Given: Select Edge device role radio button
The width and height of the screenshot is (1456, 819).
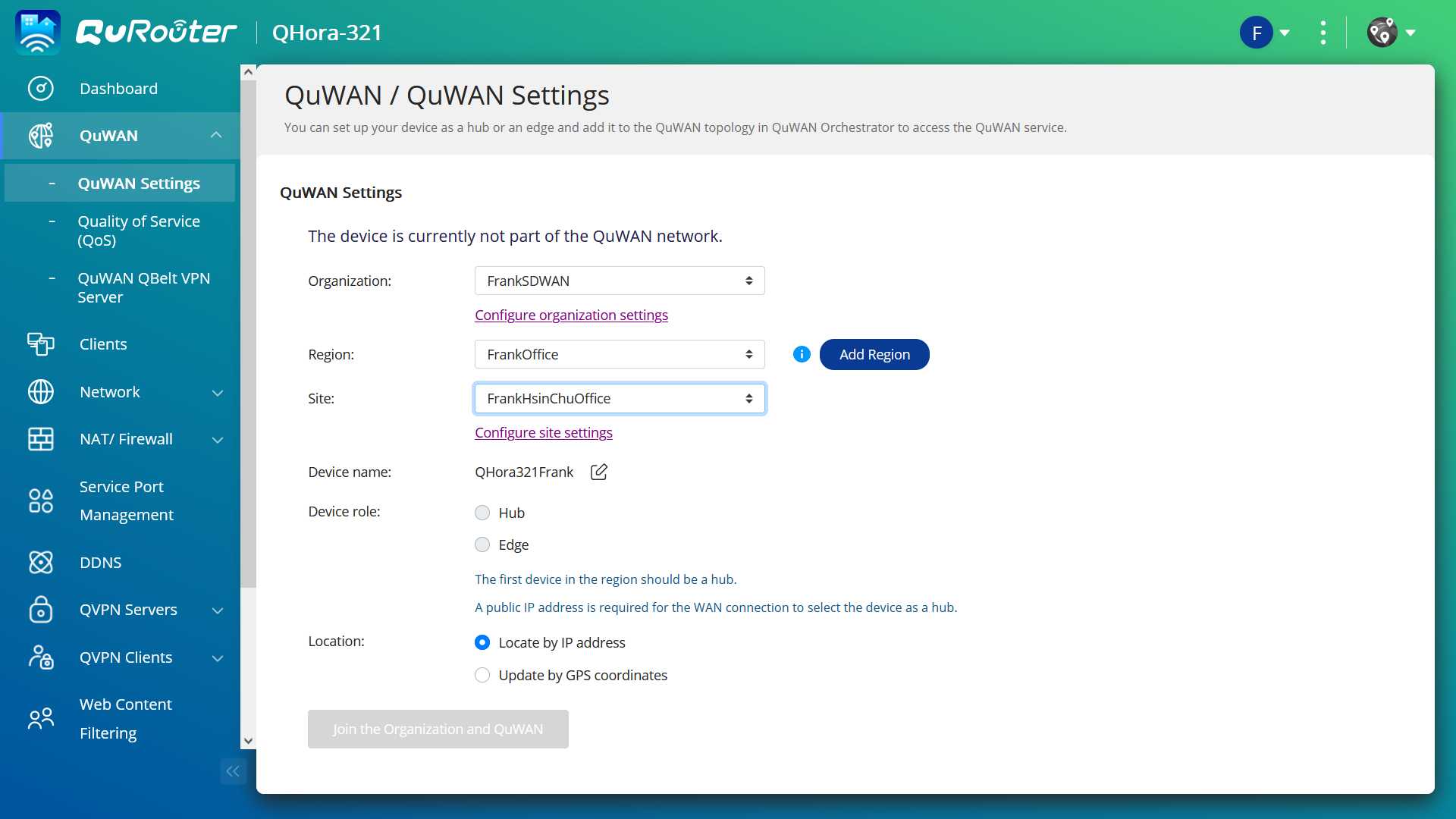Looking at the screenshot, I should [482, 544].
